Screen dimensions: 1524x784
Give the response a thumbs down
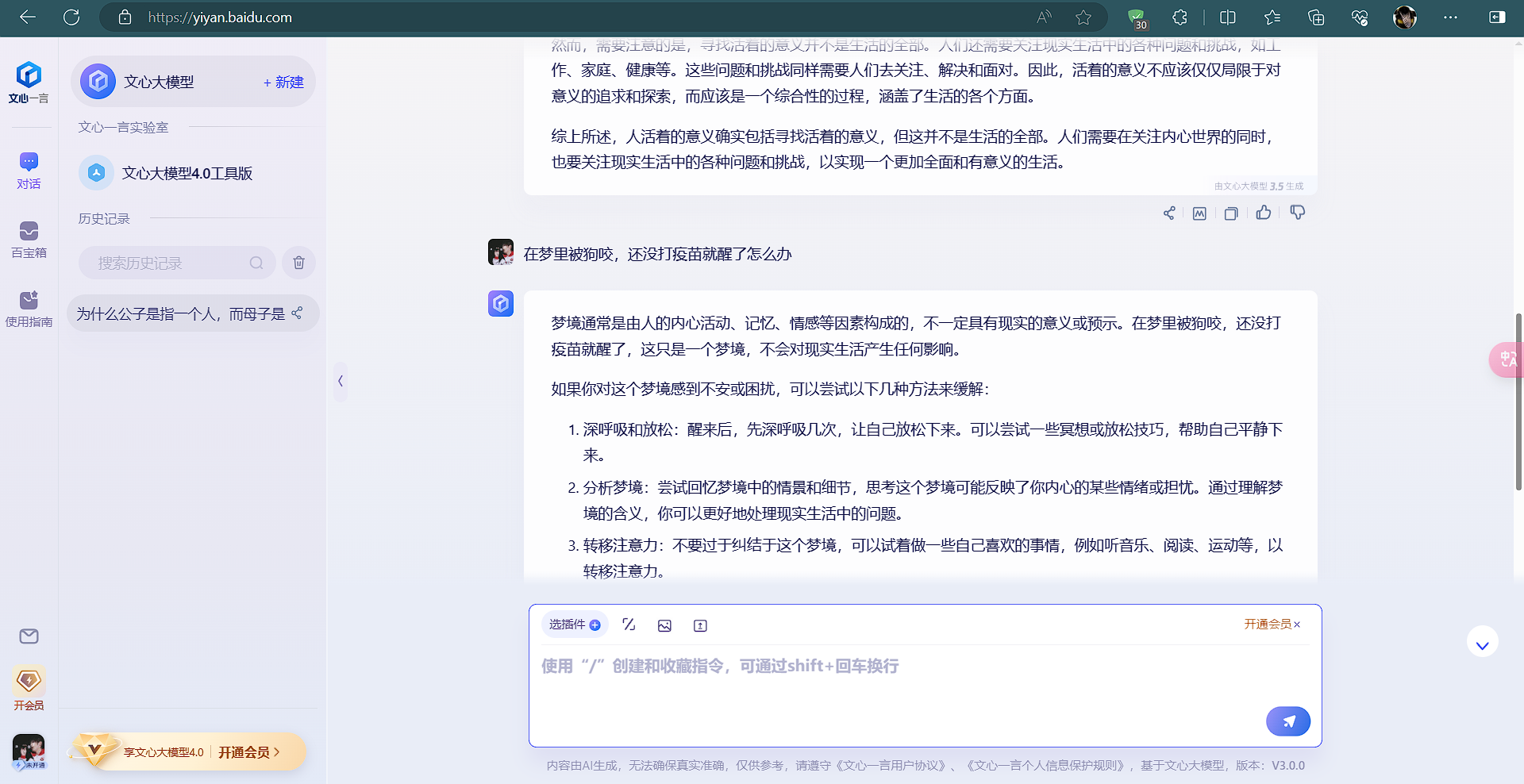coord(1298,213)
